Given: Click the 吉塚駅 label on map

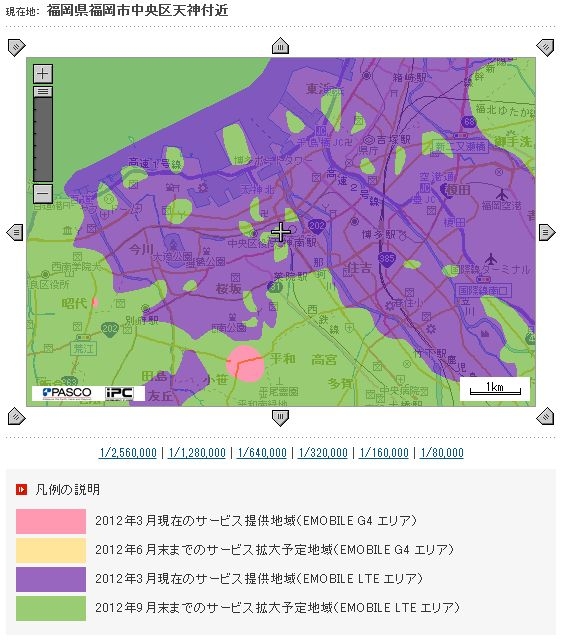Looking at the screenshot, I should (393, 140).
